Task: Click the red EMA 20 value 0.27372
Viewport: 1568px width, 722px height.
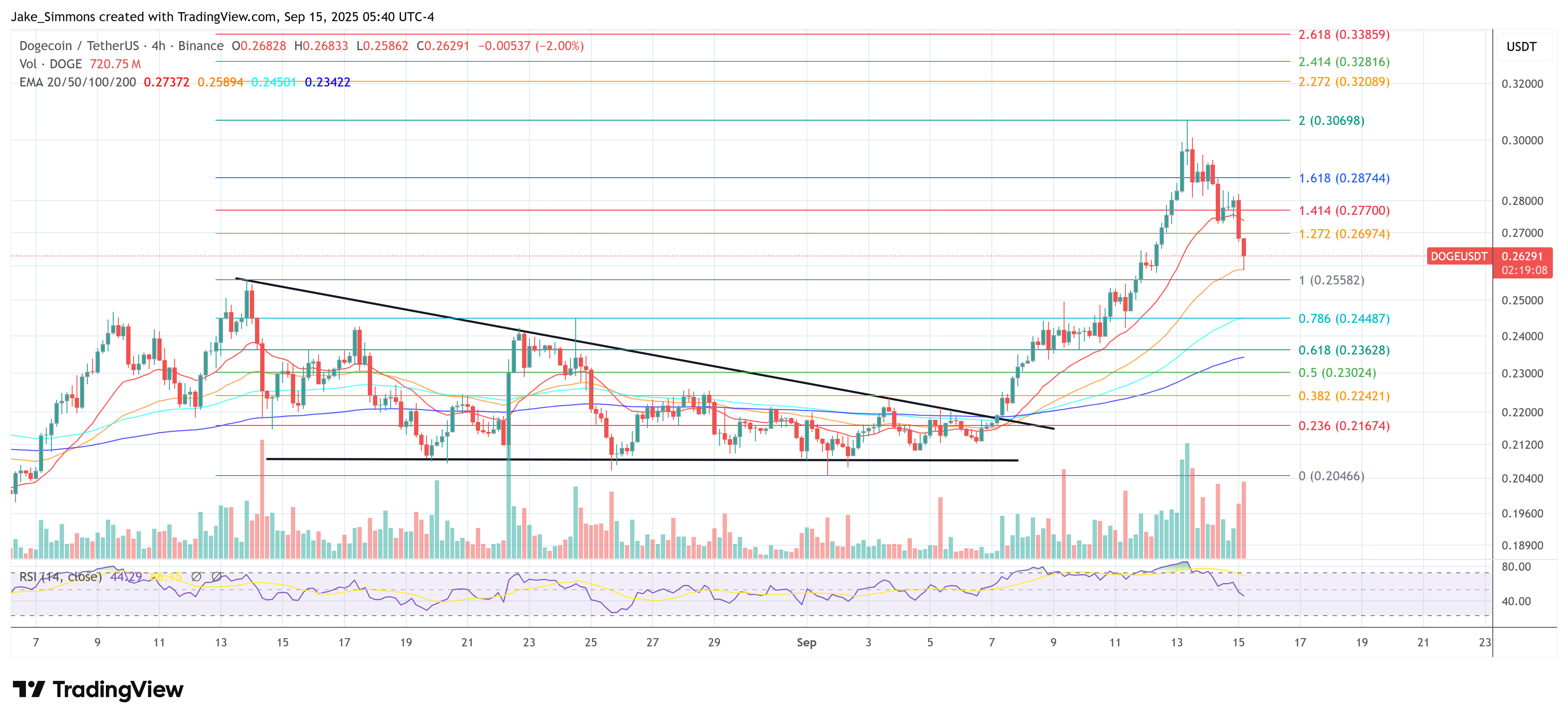Action: (x=166, y=82)
